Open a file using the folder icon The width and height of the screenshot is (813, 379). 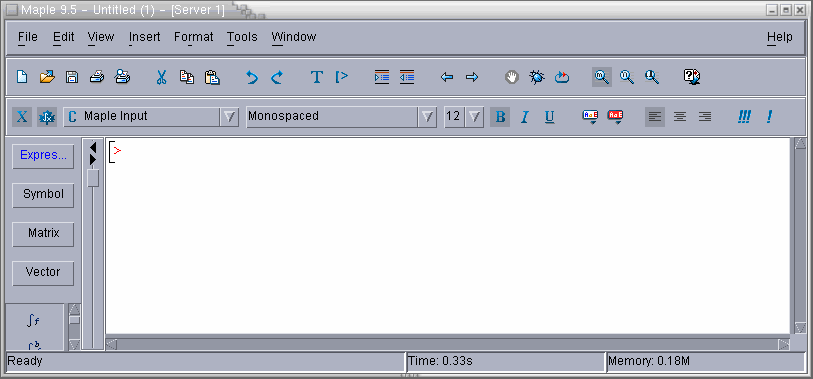pos(47,77)
